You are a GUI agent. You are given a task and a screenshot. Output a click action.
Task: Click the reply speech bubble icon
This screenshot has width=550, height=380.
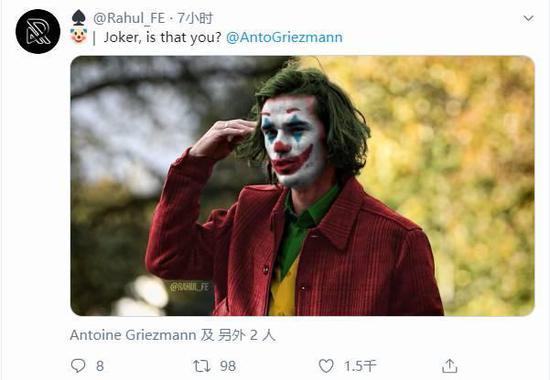tap(78, 366)
